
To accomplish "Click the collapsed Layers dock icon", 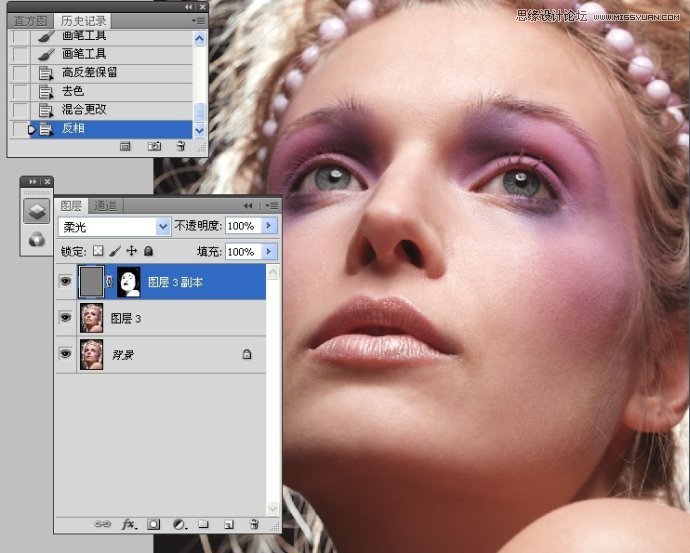I will pos(37,211).
